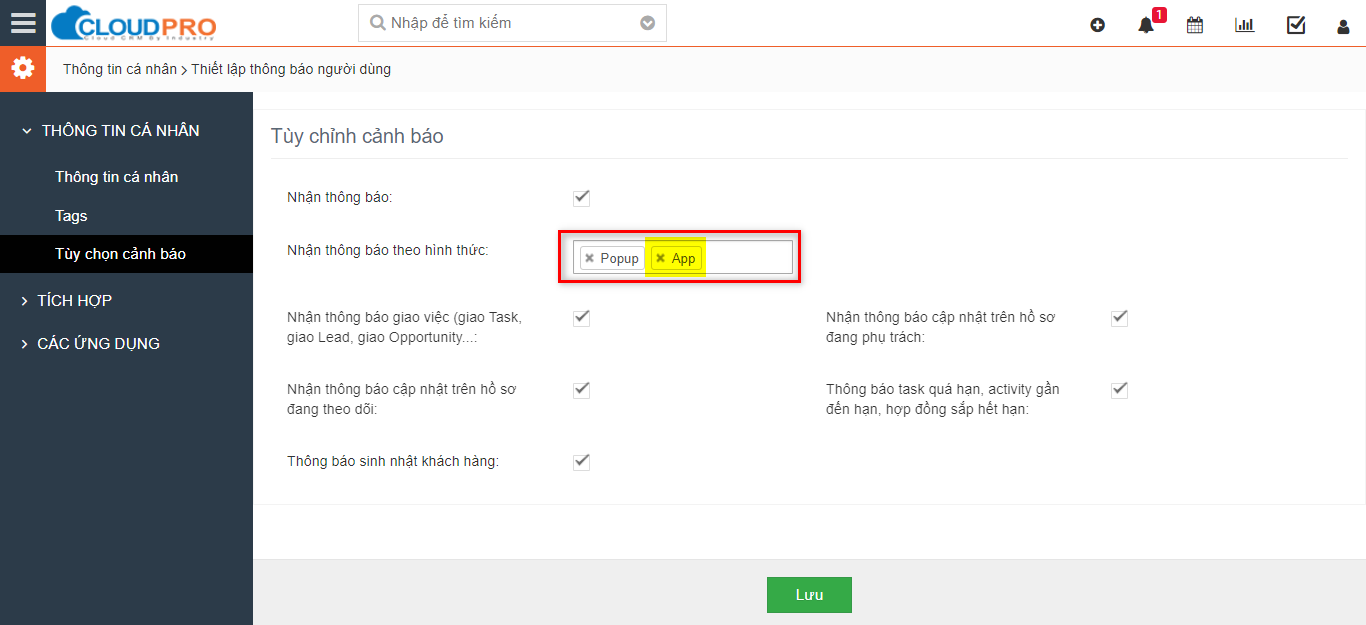Image resolution: width=1366 pixels, height=625 pixels.
Task: Open the search box dropdown arrow
Action: pyautogui.click(x=648, y=23)
